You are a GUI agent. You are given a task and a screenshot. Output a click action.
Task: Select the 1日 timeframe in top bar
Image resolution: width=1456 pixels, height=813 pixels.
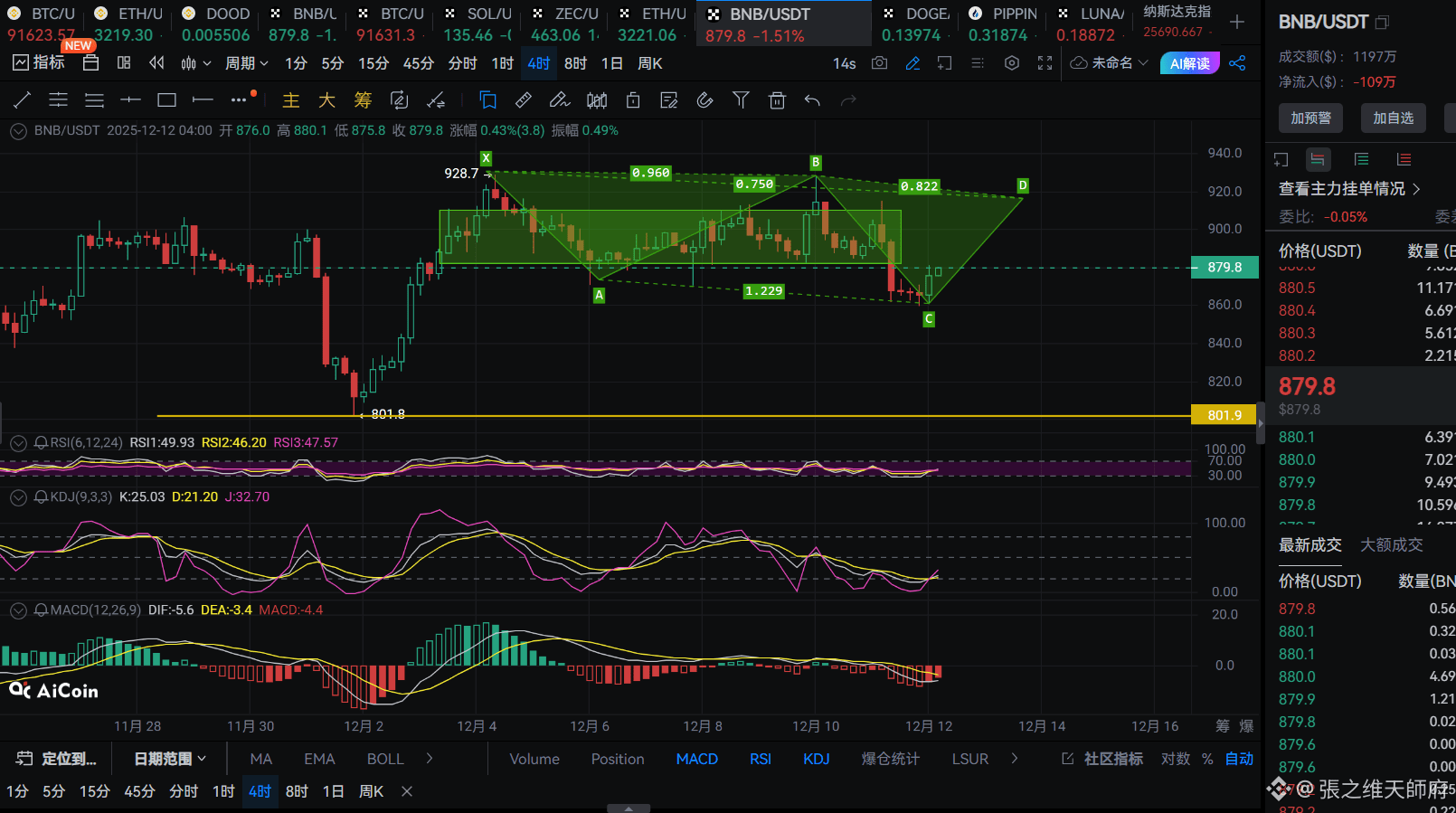click(612, 63)
